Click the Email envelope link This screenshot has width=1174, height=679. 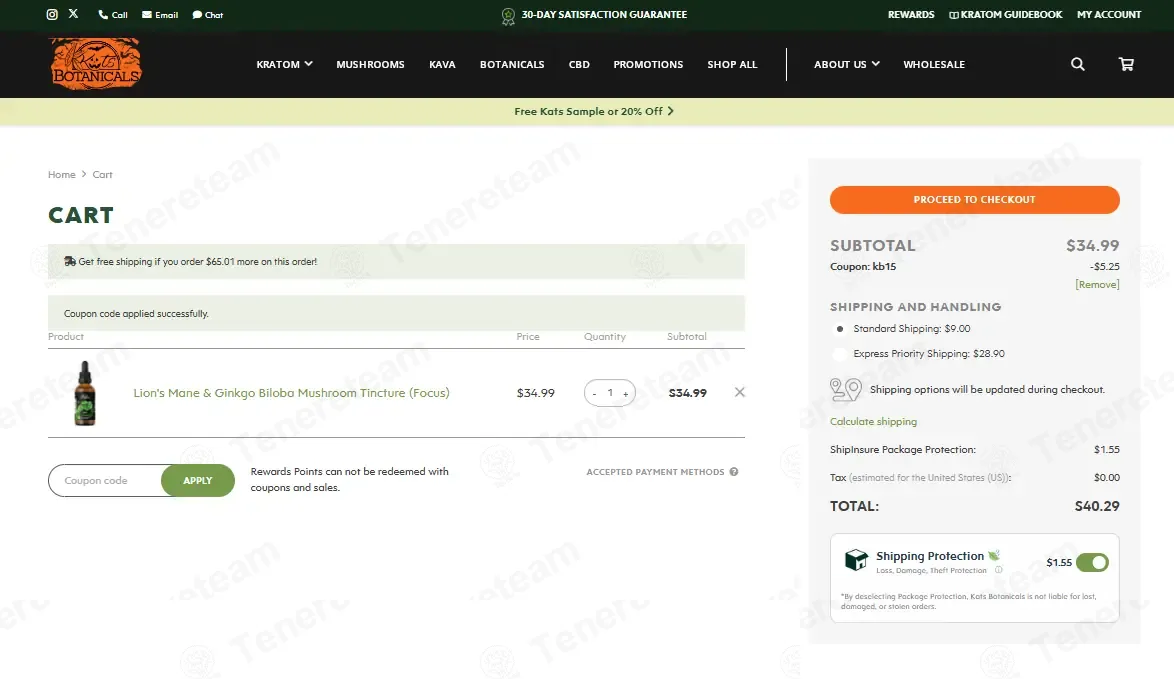click(160, 15)
